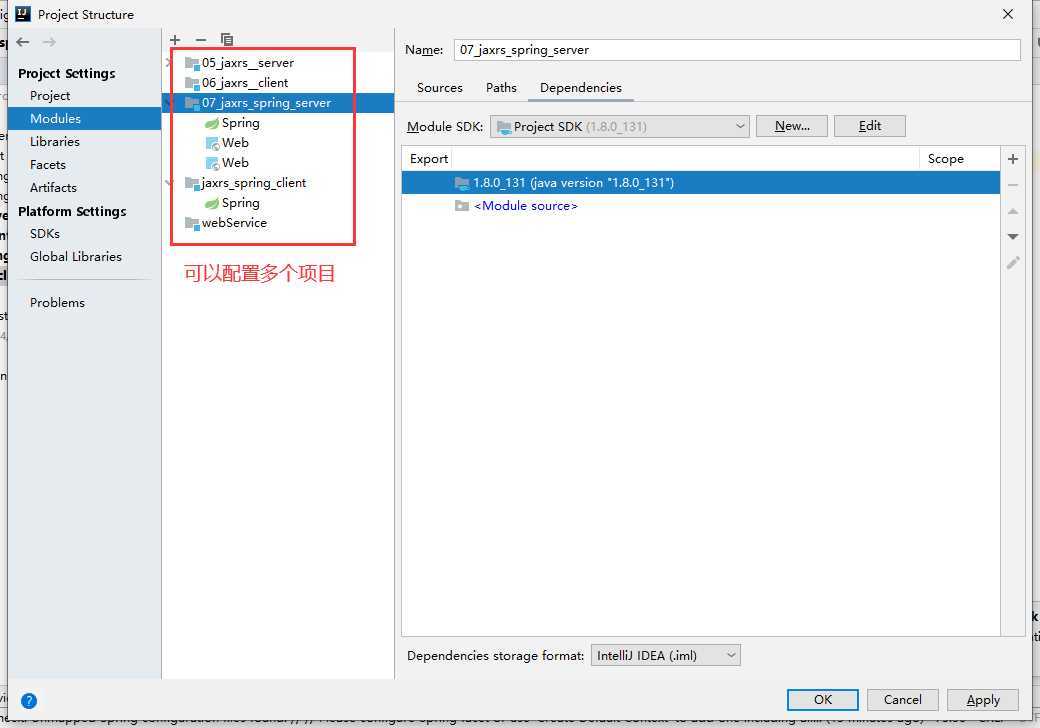Add a dependency with the plus icon
Screen dimensions: 1040x728
(1013, 159)
